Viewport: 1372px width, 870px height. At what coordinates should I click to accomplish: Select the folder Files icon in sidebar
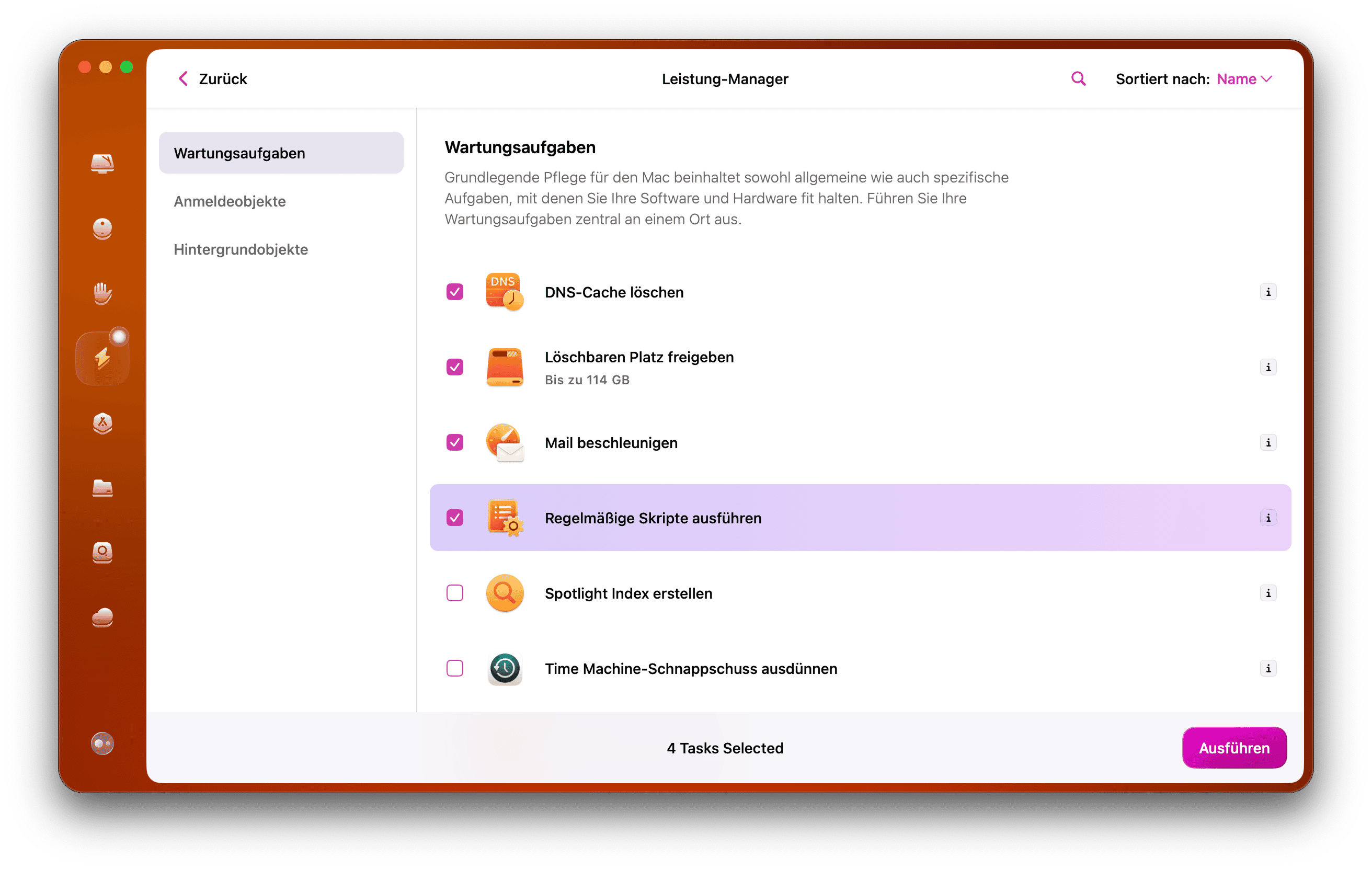coord(102,489)
